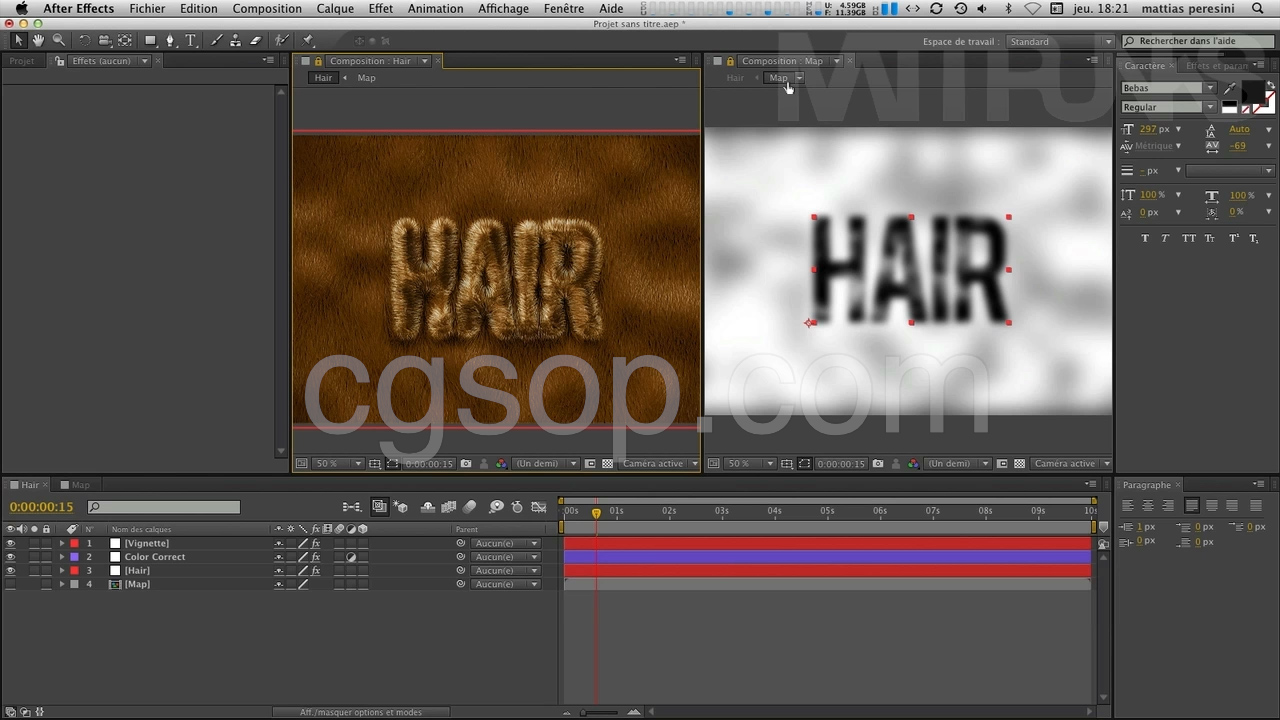The image size is (1280, 720).
Task: Select the Hand tool
Action: point(38,41)
